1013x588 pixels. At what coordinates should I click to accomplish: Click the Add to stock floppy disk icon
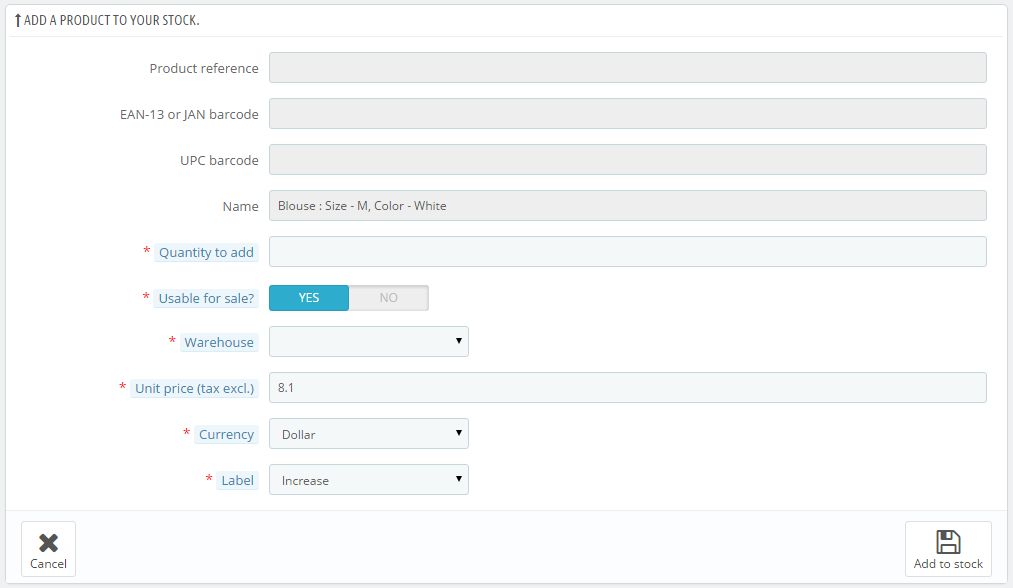(948, 541)
